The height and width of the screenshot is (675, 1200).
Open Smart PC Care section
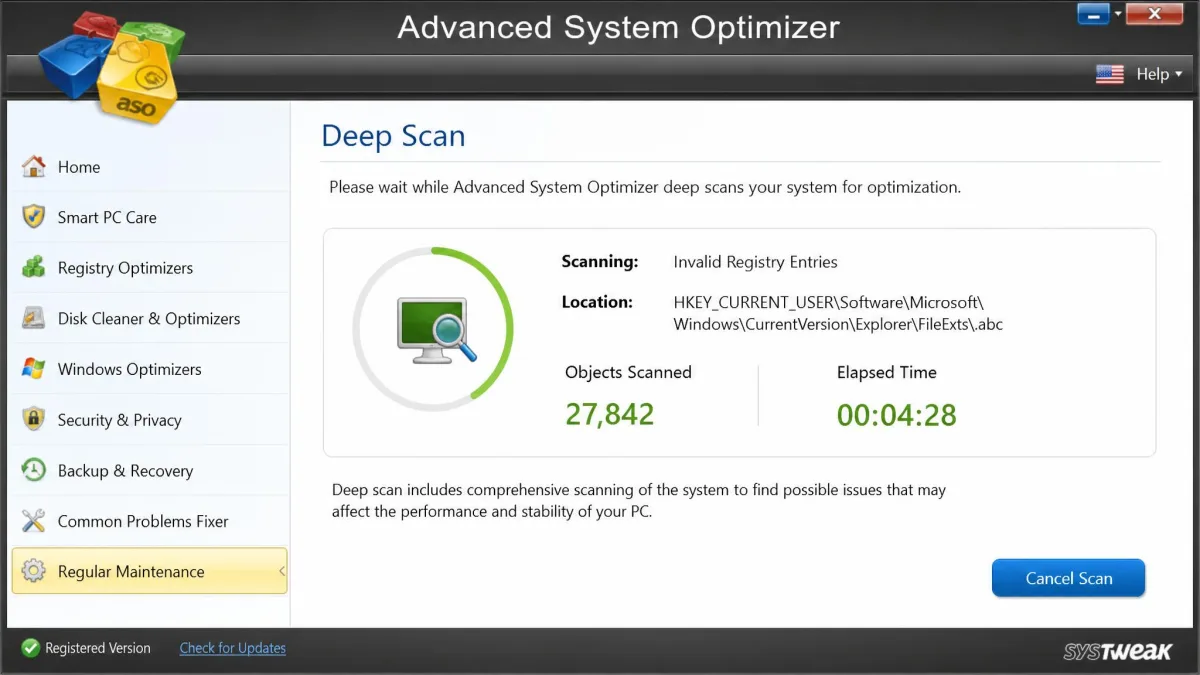click(150, 217)
